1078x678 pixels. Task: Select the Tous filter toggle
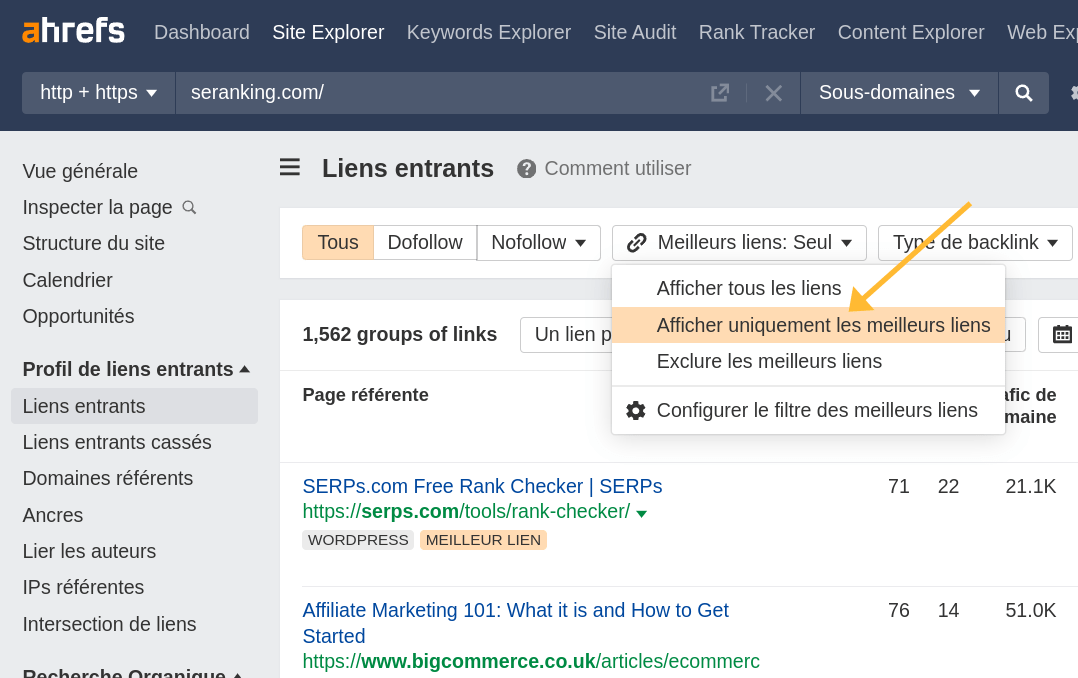[x=338, y=242]
